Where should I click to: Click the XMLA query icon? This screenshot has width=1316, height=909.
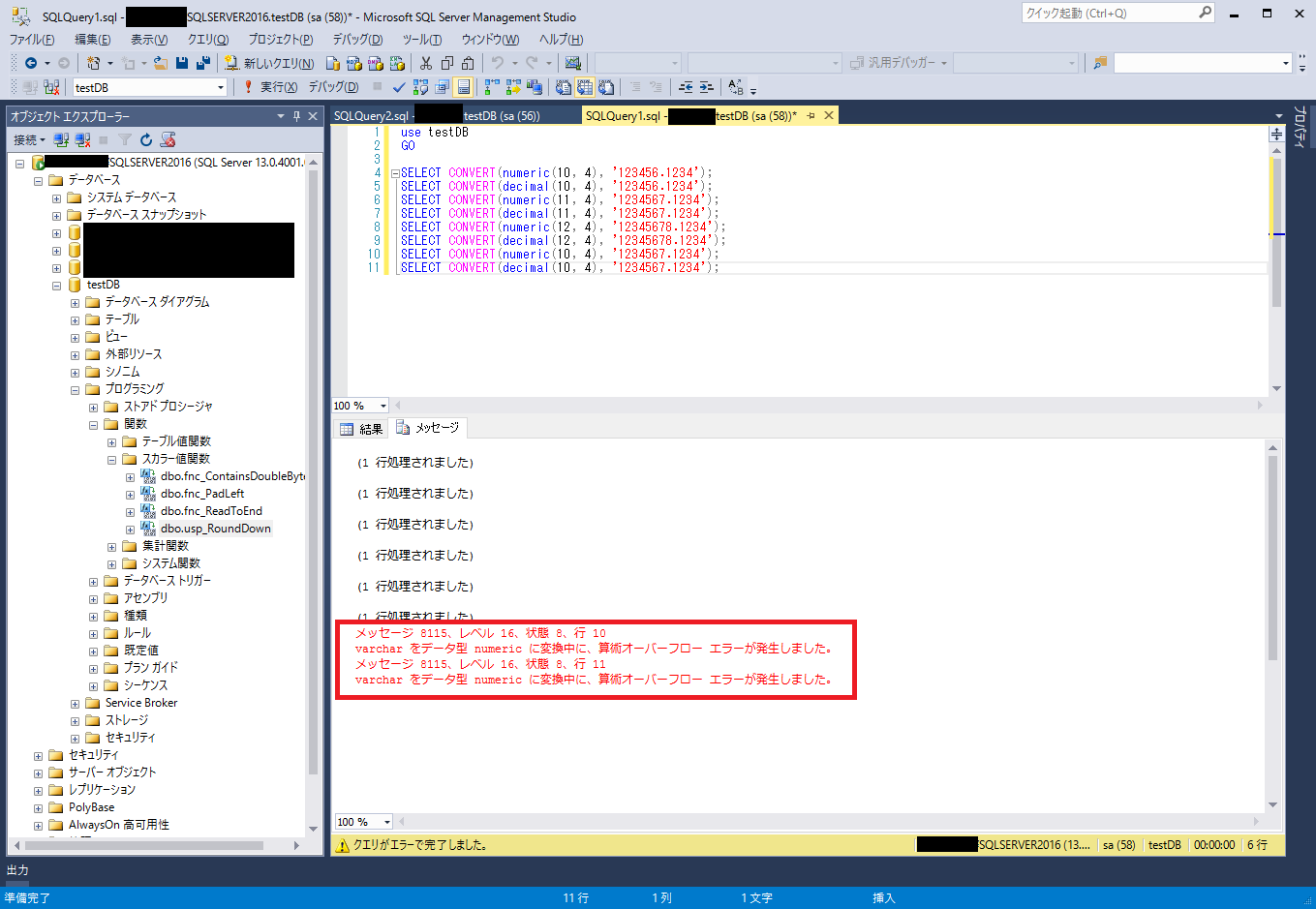pyautogui.click(x=397, y=63)
